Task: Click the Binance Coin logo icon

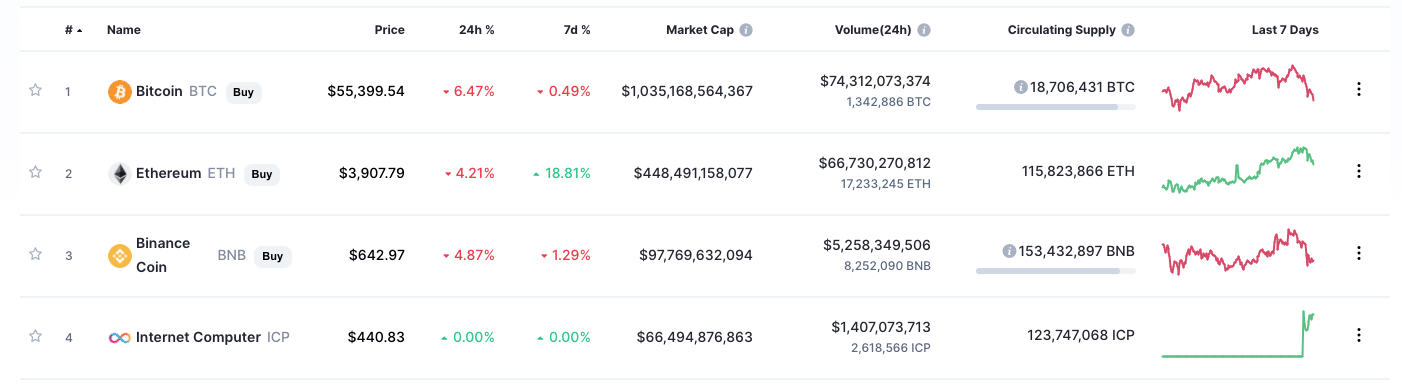Action: pos(119,256)
